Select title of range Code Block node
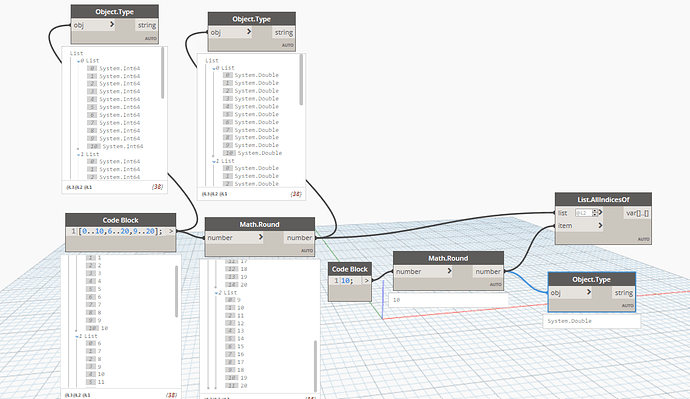Viewport: 690px width, 399px height. [121, 220]
